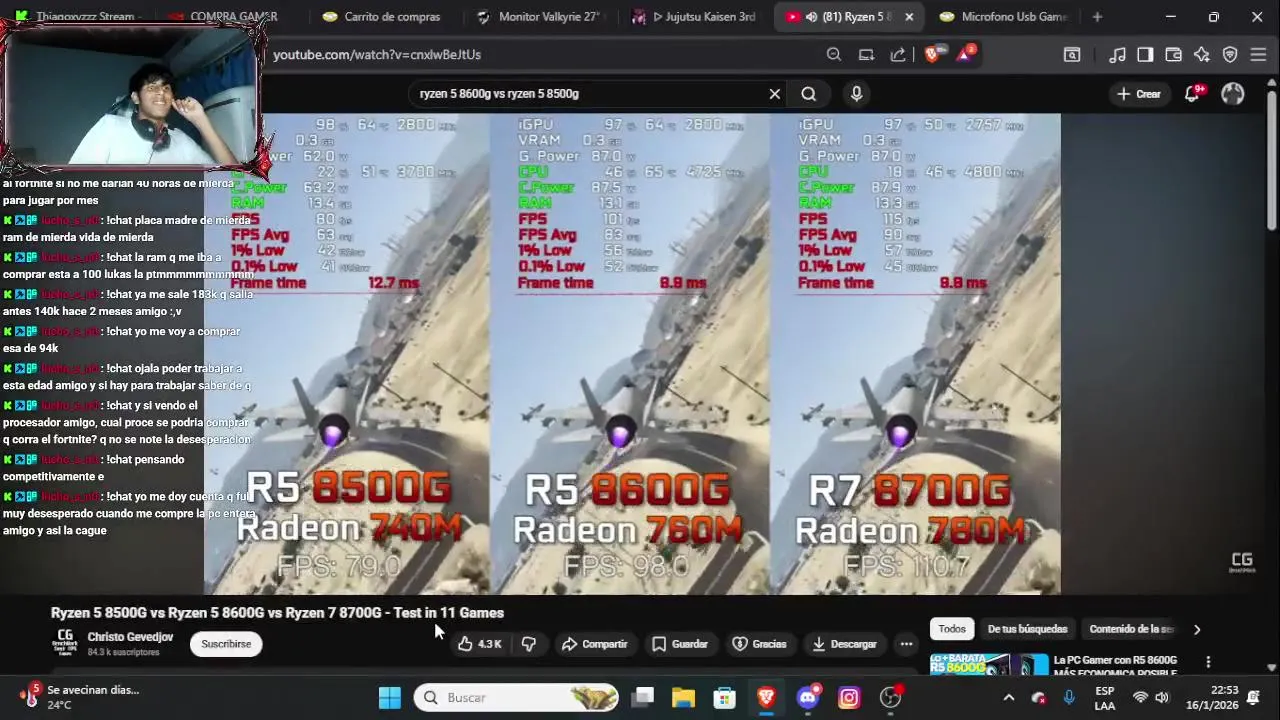Open clock and date 22:53
The width and height of the screenshot is (1280, 720).
1211,698
